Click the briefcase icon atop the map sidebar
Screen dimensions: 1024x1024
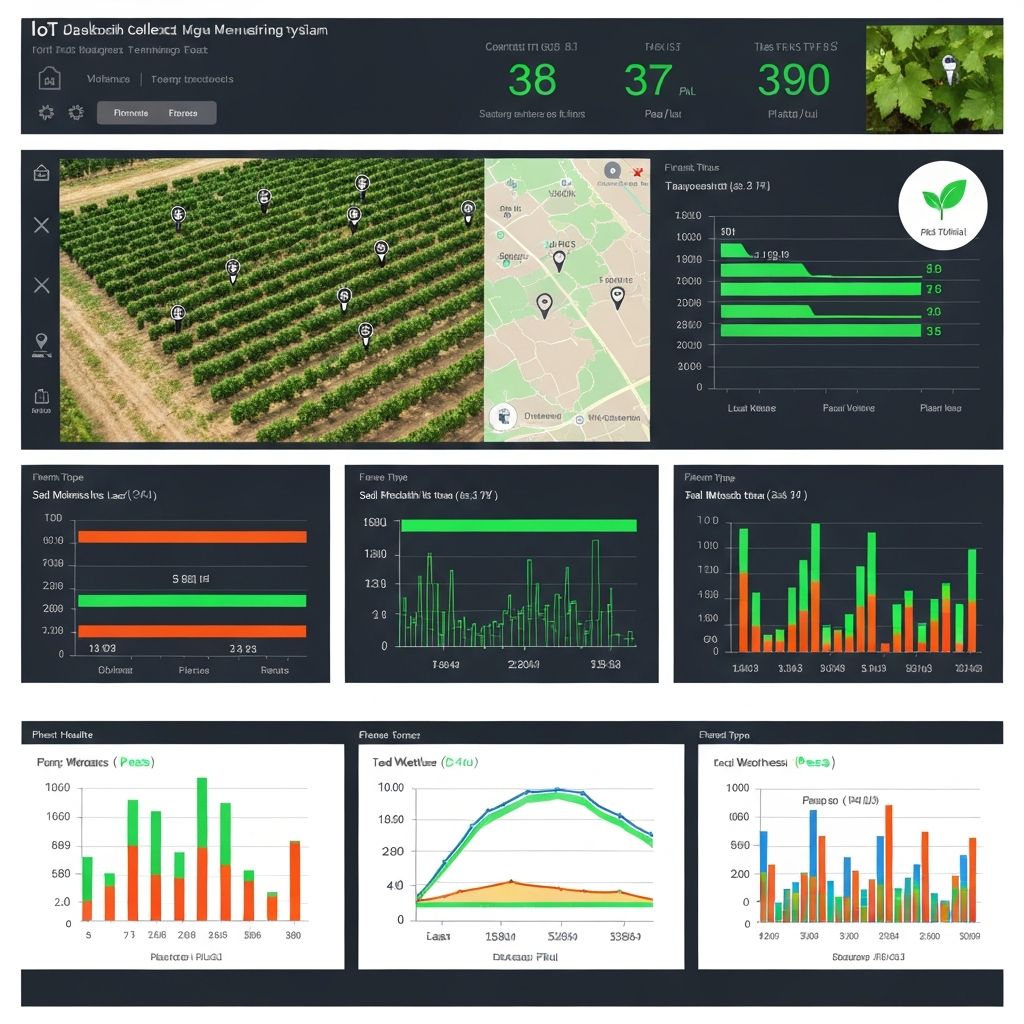[x=41, y=173]
